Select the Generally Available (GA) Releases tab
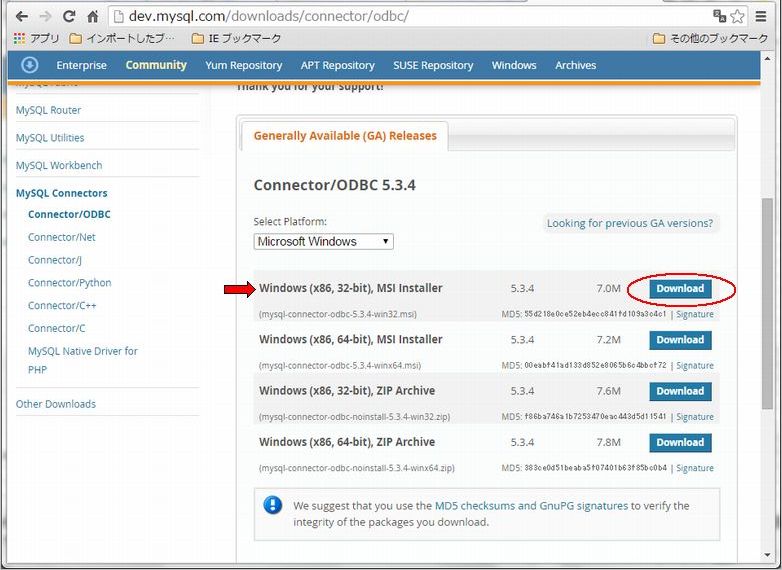782x570 pixels. pyautogui.click(x=345, y=136)
